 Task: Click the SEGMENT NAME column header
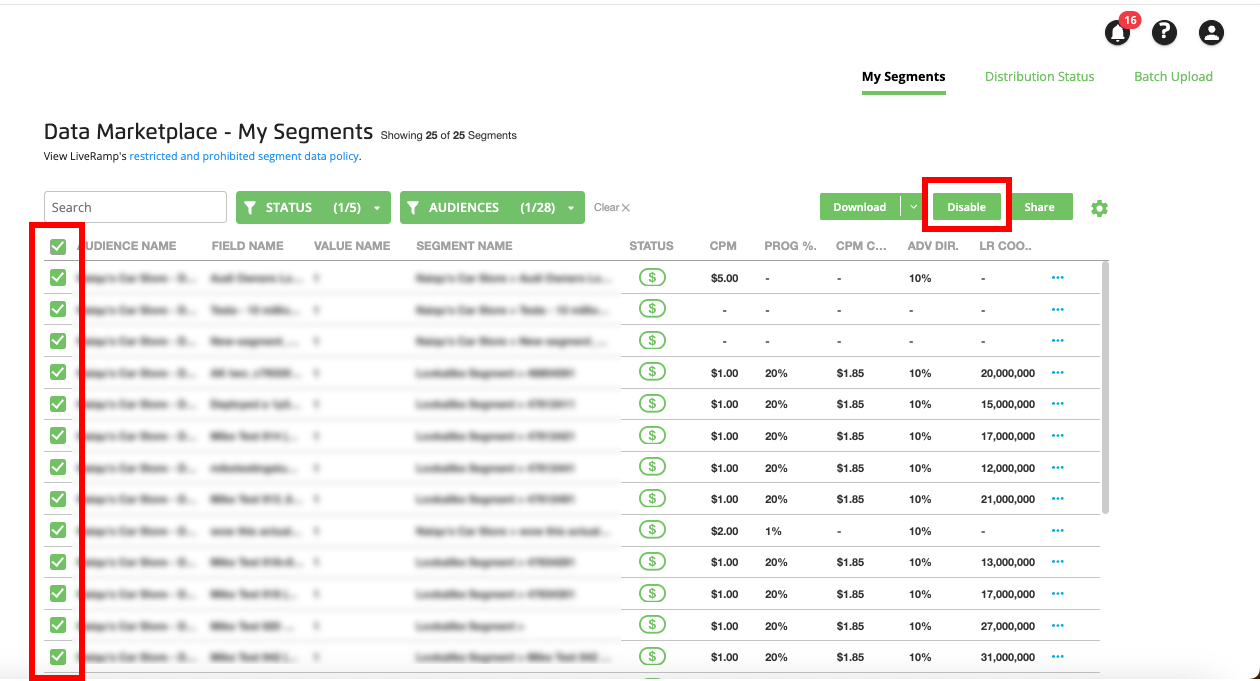click(464, 246)
